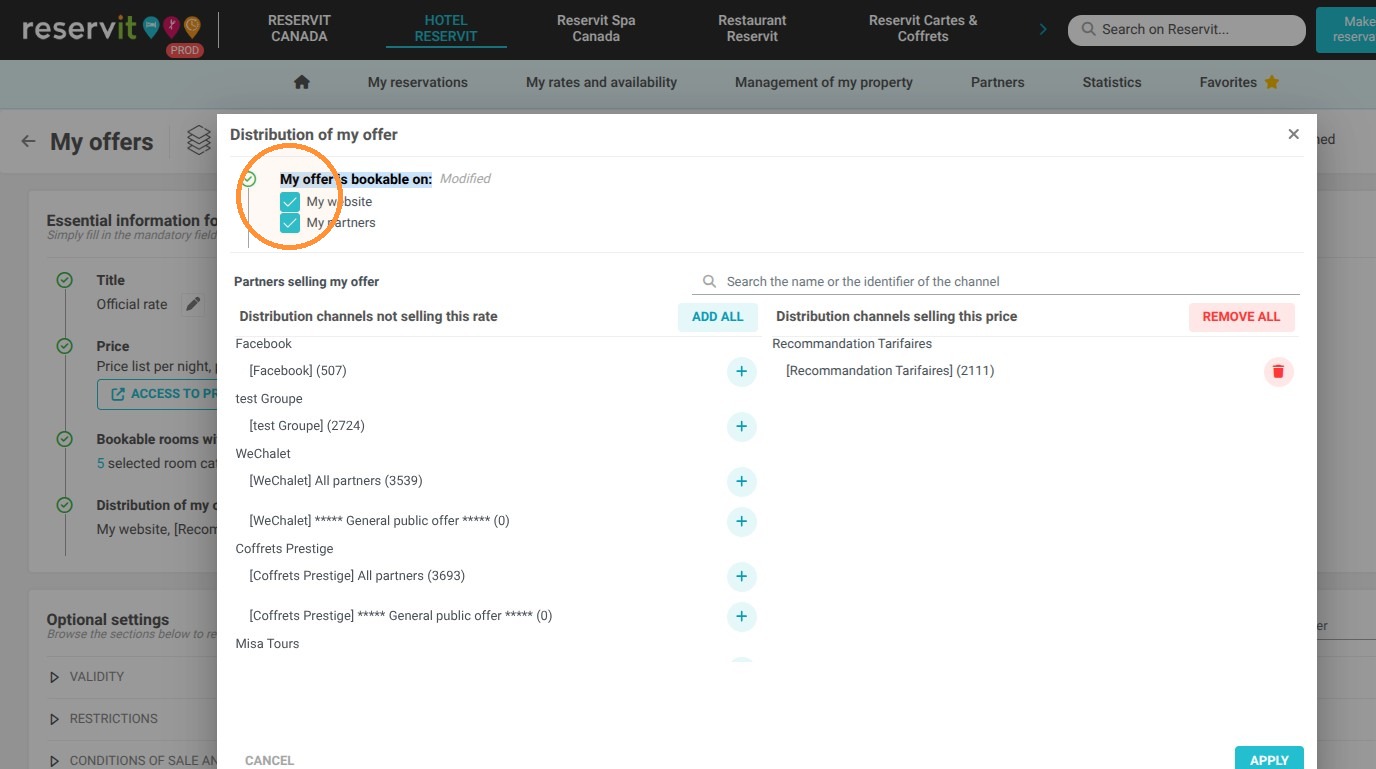Add [WeChalet] All partners (3539) channel

coord(741,481)
